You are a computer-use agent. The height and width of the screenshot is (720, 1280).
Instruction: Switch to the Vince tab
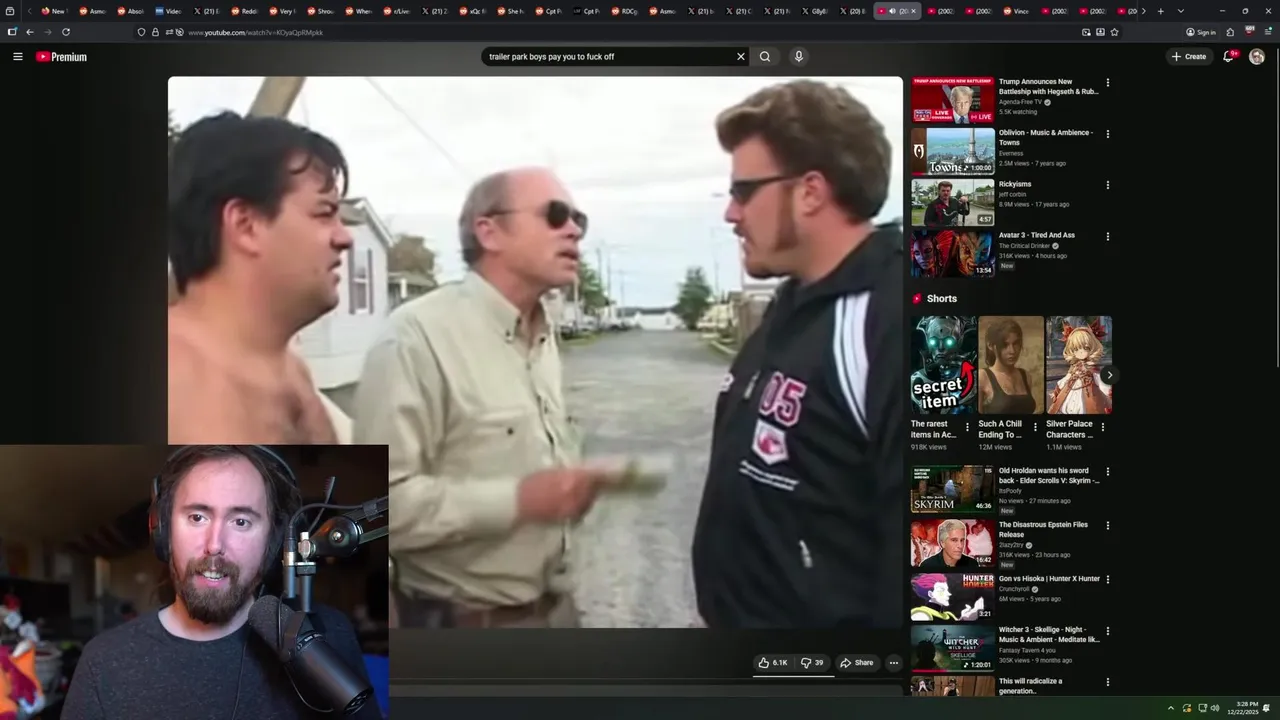(x=1014, y=11)
